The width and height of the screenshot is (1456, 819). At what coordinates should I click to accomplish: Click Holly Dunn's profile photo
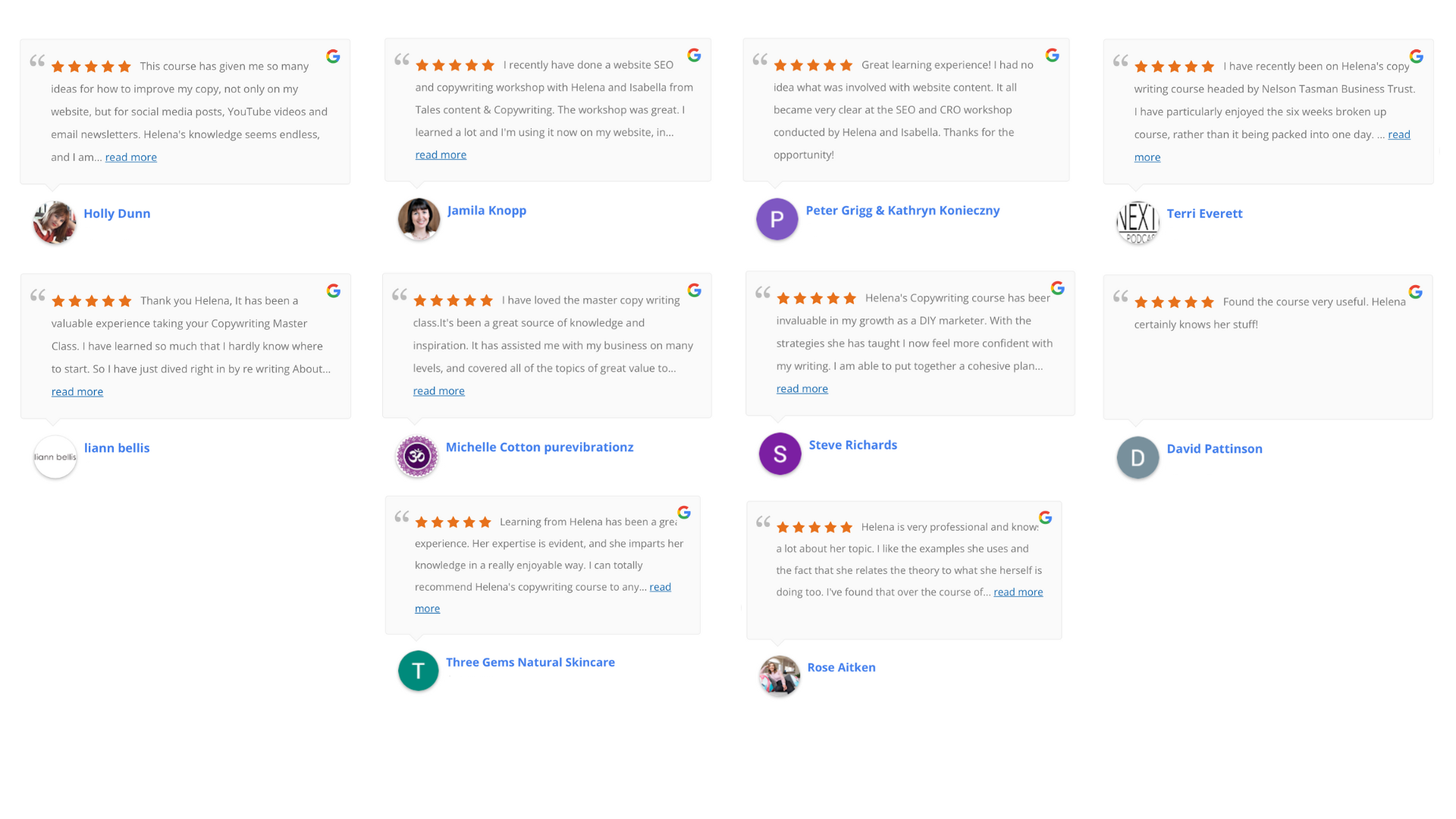[55, 222]
